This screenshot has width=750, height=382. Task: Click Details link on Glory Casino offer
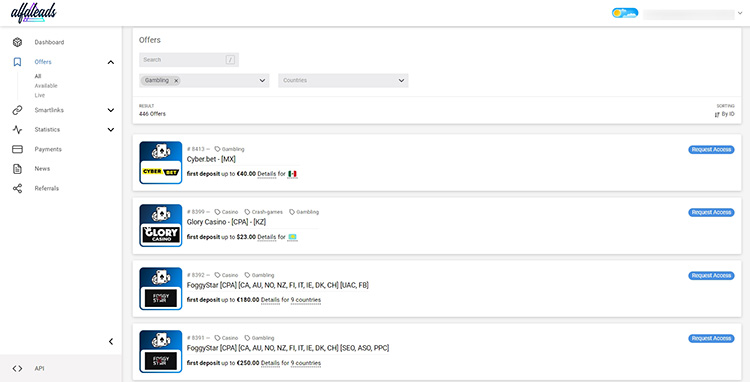[267, 237]
